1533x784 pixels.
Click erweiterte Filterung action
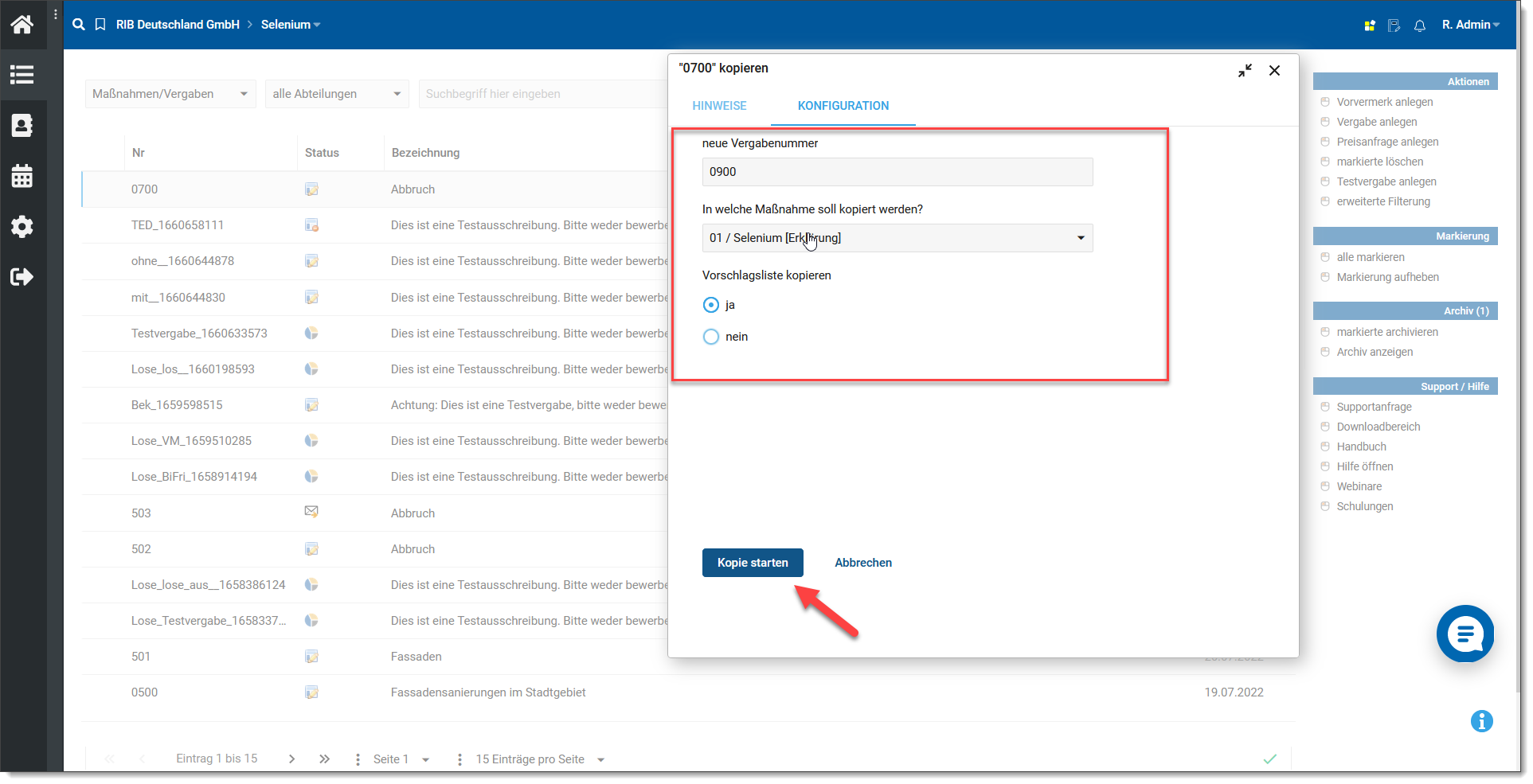1383,201
